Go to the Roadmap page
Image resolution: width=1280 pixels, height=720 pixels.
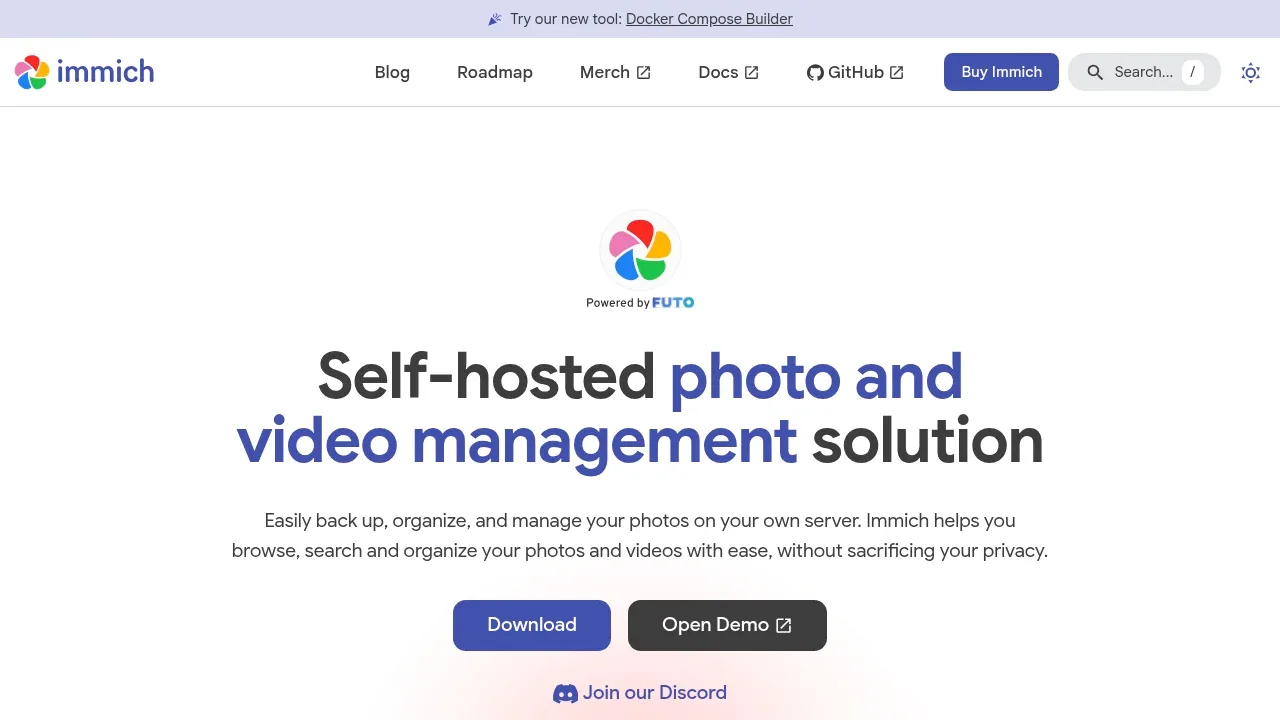click(x=495, y=72)
